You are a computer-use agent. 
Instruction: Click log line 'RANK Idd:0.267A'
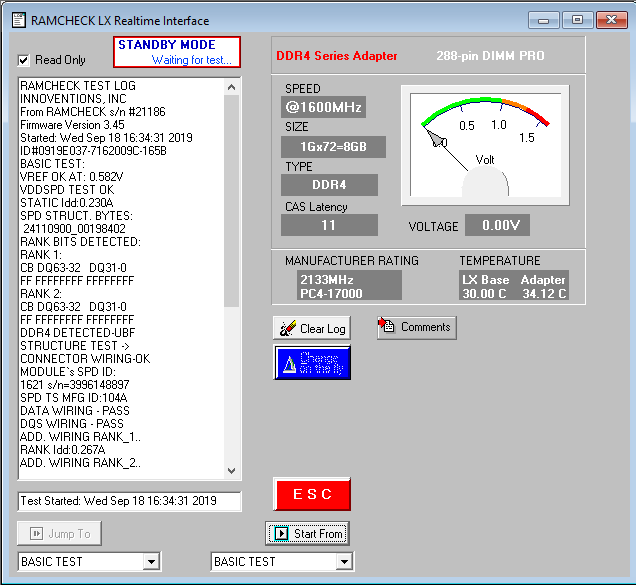tap(62, 450)
